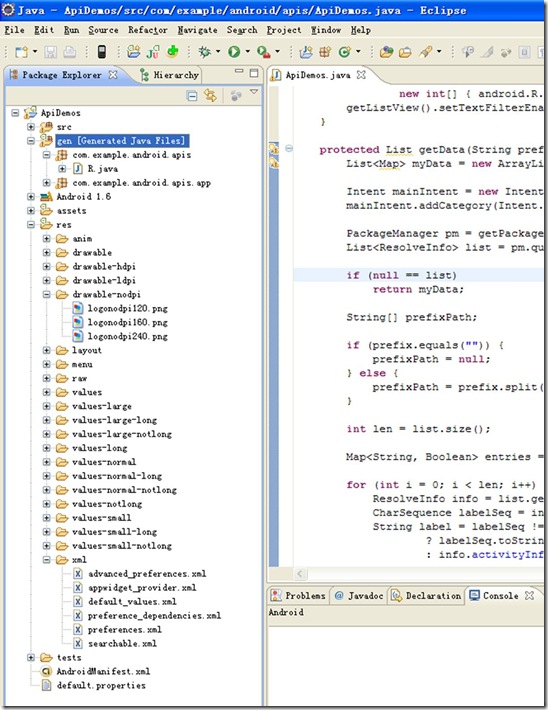The height and width of the screenshot is (710, 548).
Task: Expand the src folder node
Action: pyautogui.click(x=31, y=127)
